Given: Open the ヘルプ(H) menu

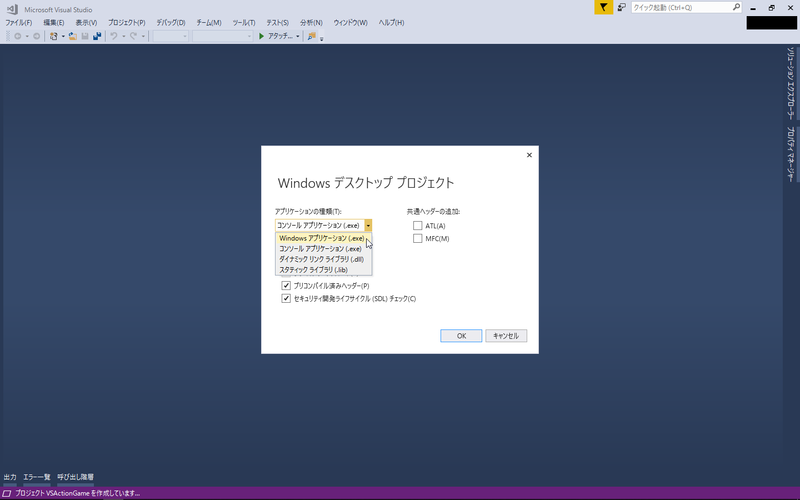Looking at the screenshot, I should [391, 22].
